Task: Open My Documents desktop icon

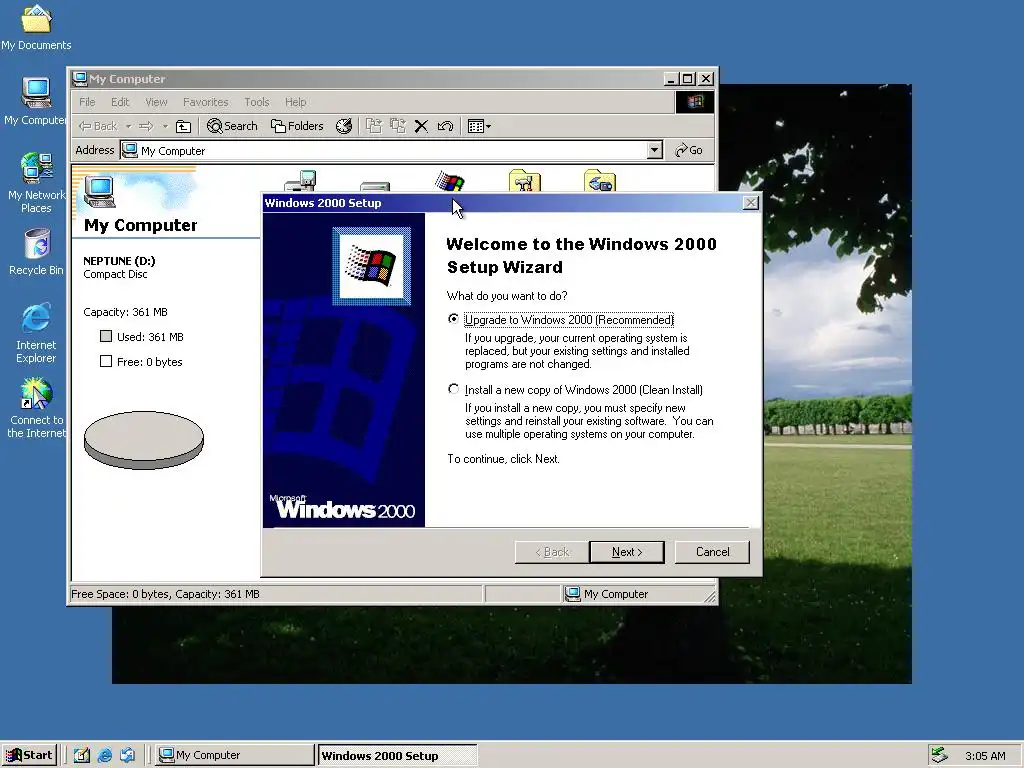Action: click(36, 26)
